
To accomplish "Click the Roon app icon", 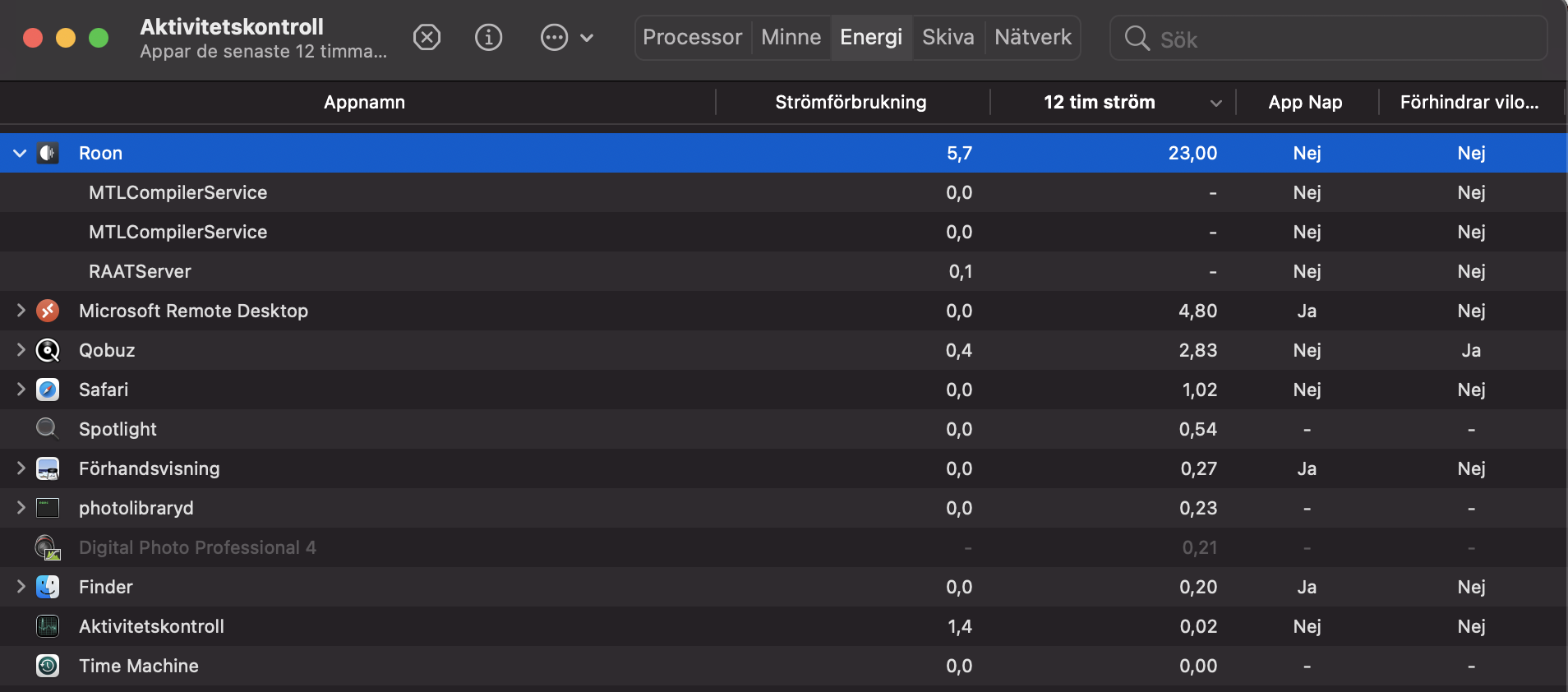I will point(48,153).
